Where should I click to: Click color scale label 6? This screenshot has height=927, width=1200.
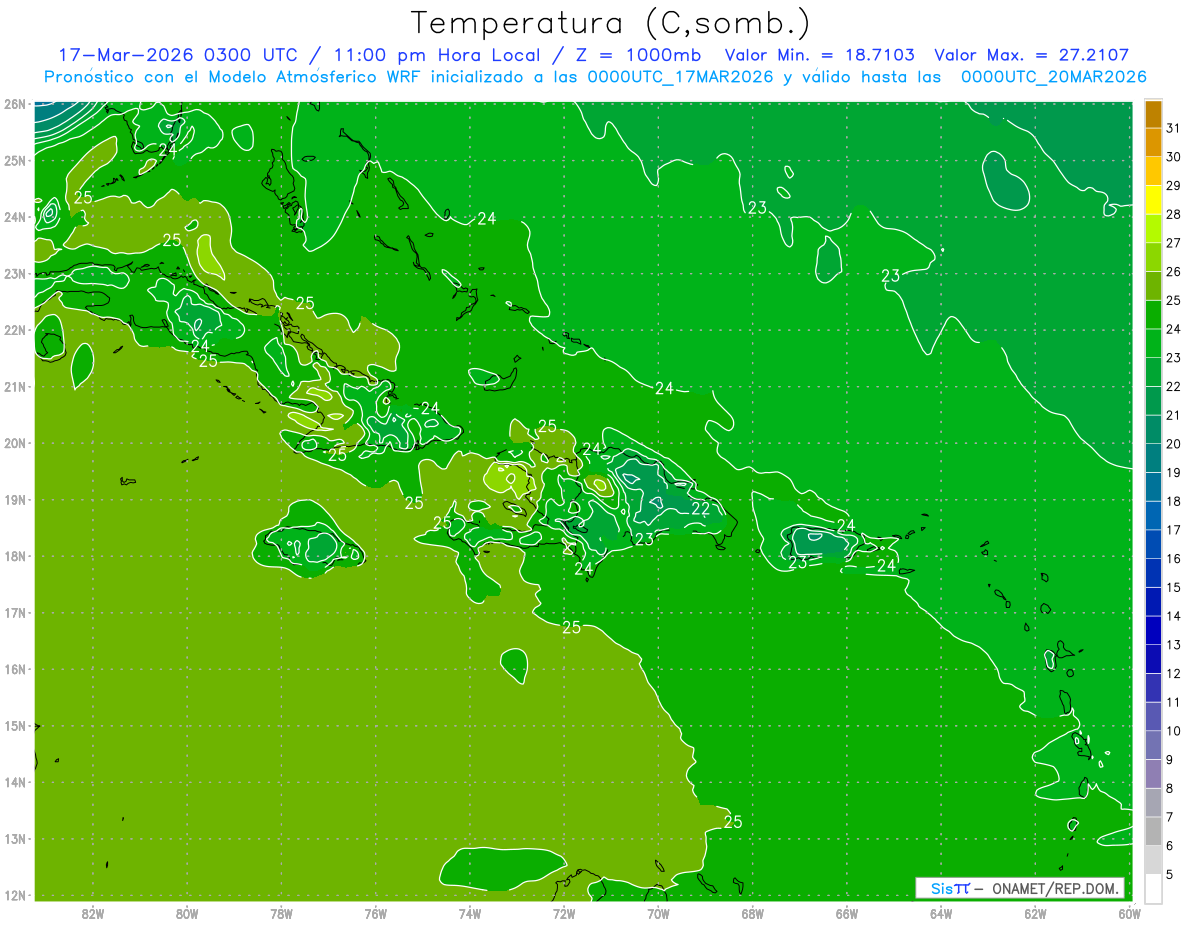tap(1169, 845)
